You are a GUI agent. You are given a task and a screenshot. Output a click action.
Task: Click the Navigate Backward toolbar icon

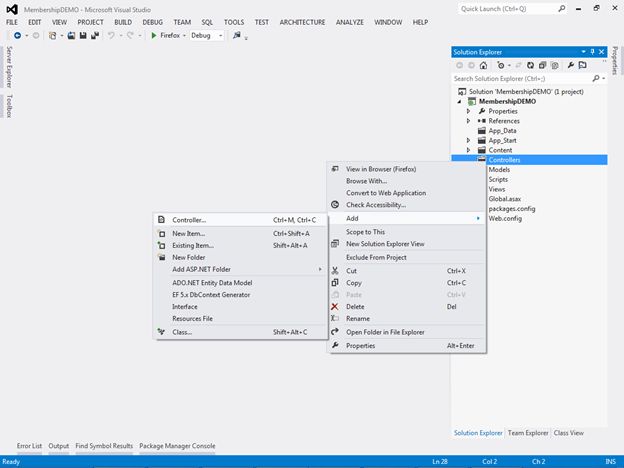(18, 35)
